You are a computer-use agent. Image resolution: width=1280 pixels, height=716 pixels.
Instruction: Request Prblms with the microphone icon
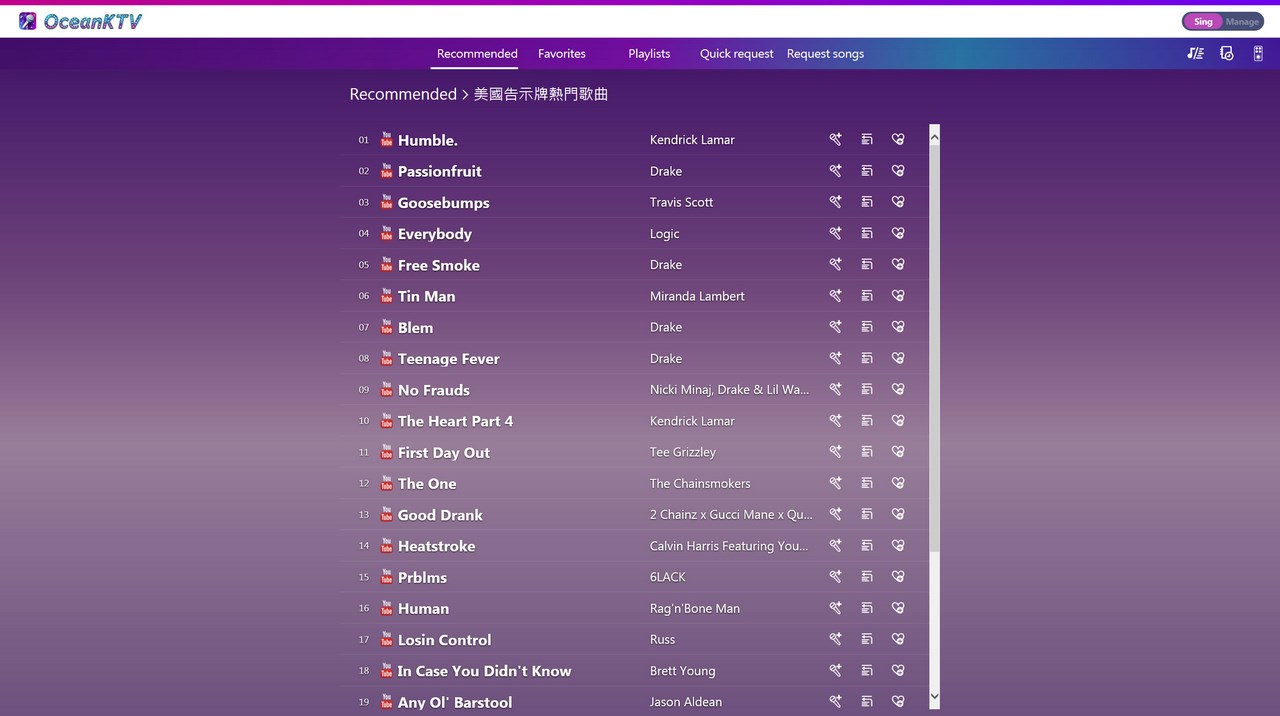pos(836,577)
